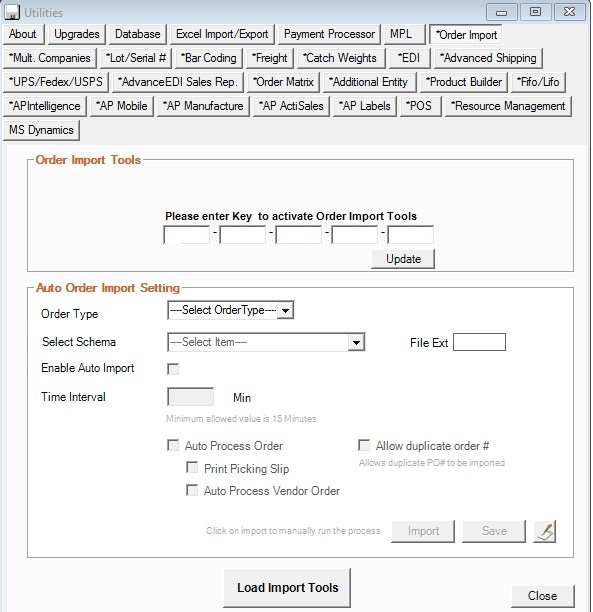The image size is (593, 612).
Task: Select the MS Dynamics tab
Action: (x=41, y=130)
